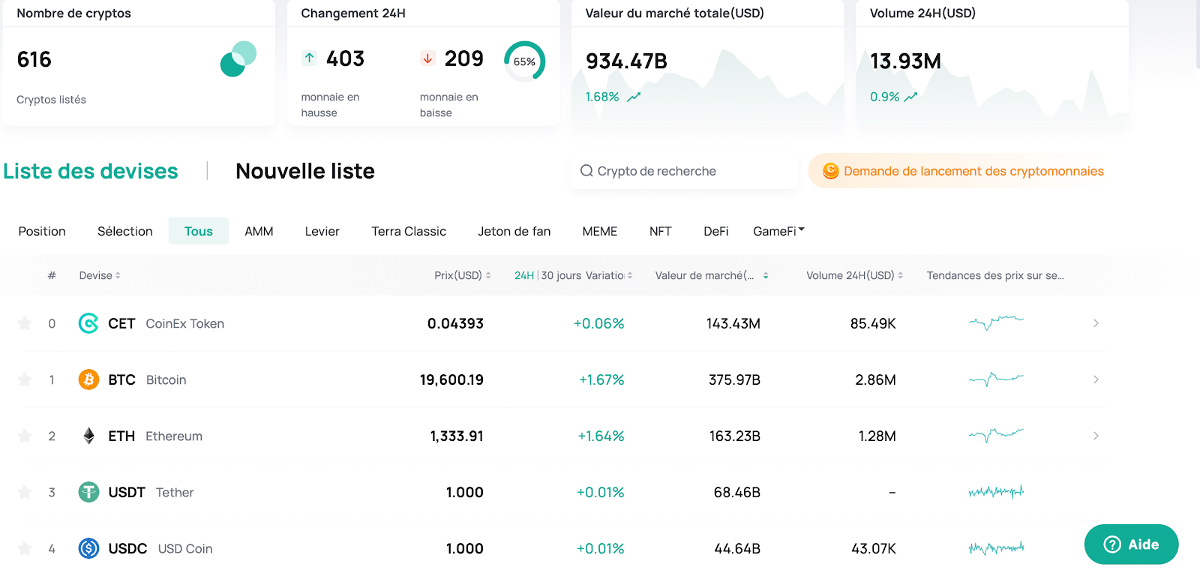This screenshot has height=576, width=1200.
Task: Open the Aide help button
Action: click(x=1131, y=545)
